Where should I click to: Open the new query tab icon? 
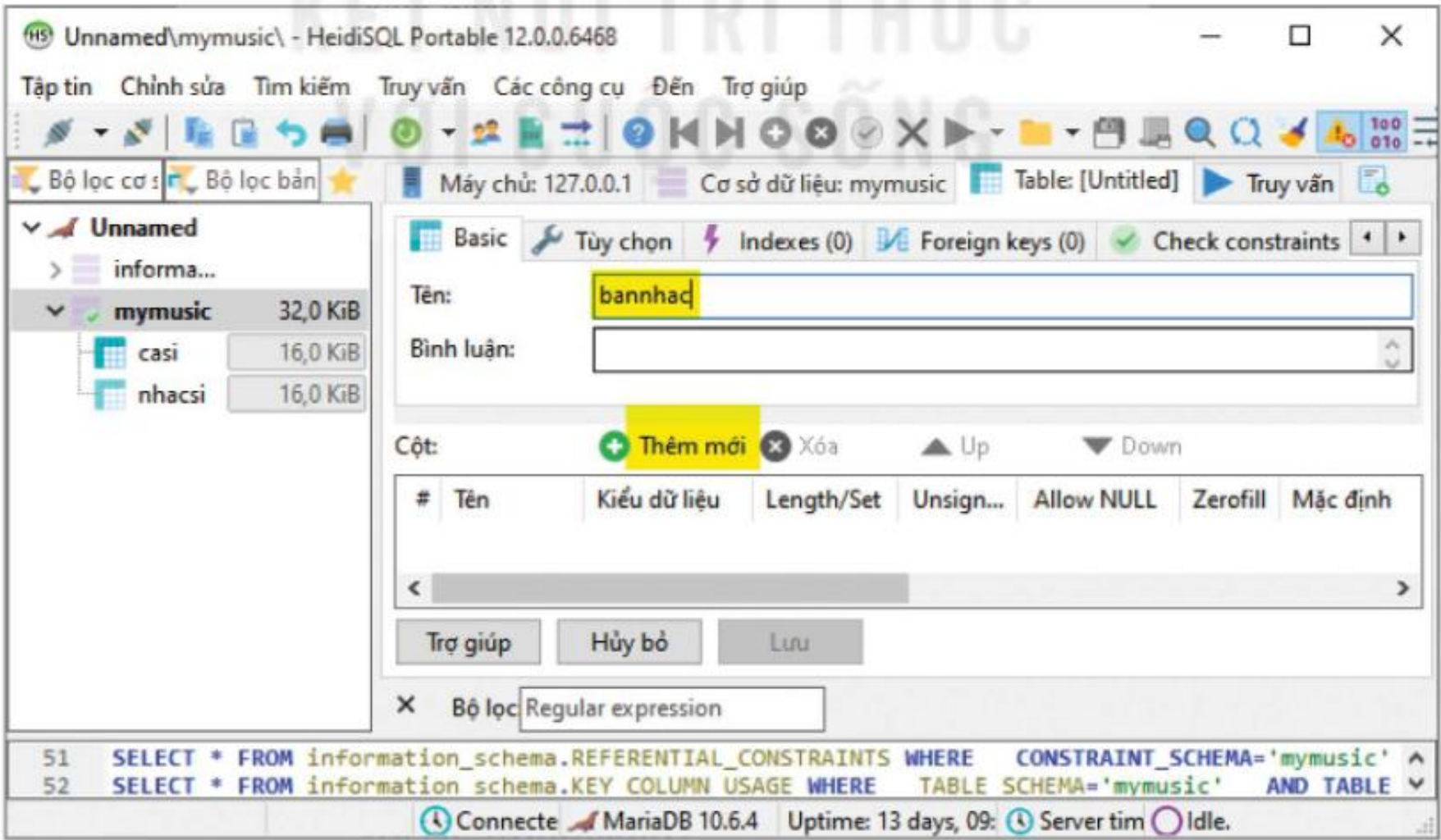tap(1374, 181)
